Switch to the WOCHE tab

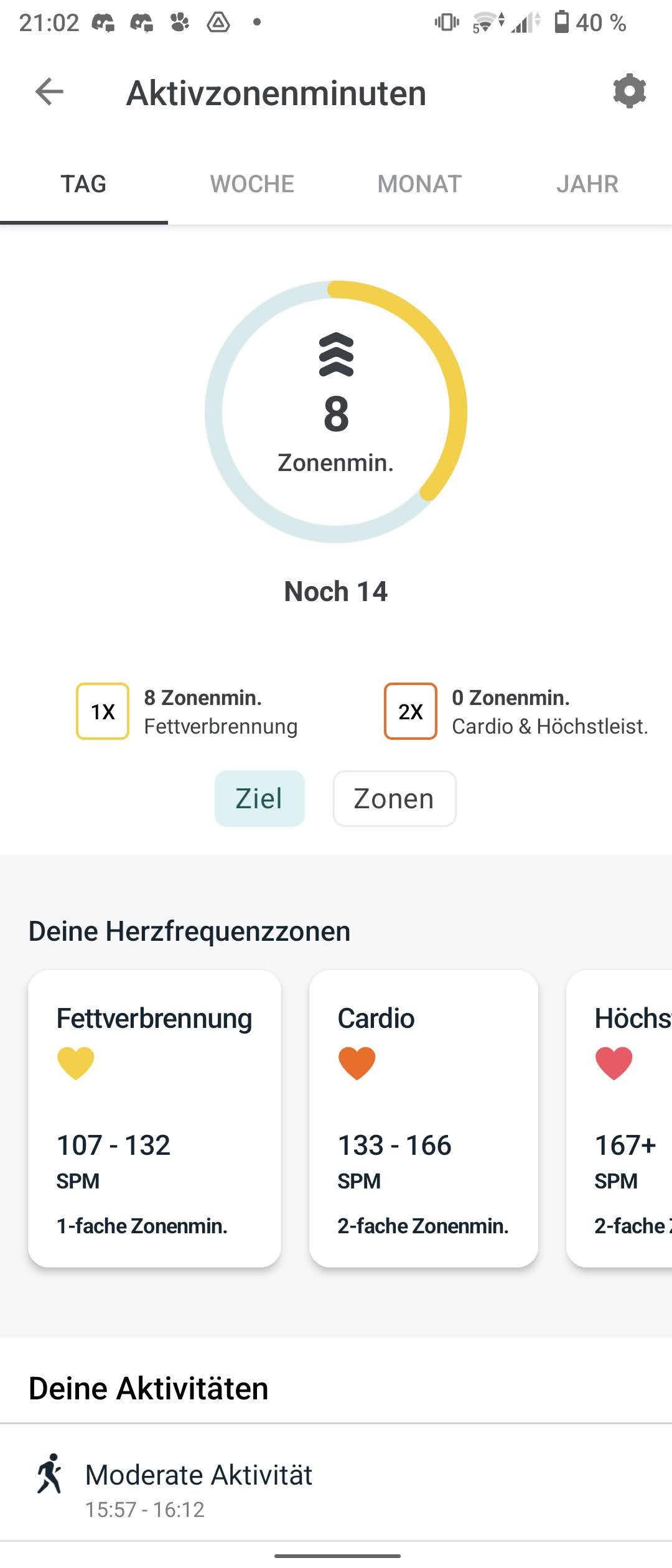252,184
